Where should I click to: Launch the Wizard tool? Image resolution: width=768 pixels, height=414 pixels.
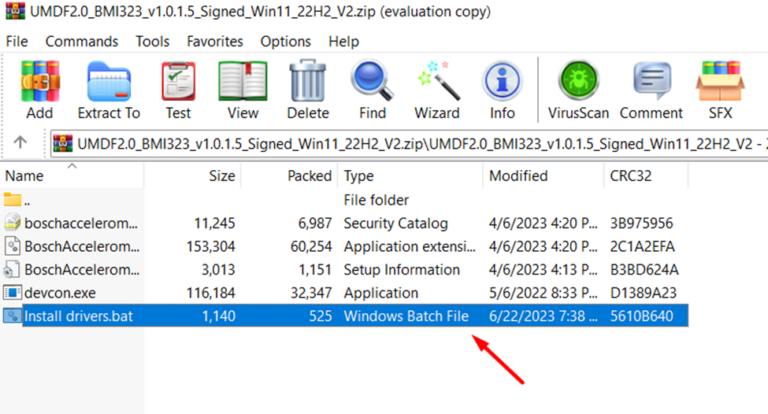(437, 88)
